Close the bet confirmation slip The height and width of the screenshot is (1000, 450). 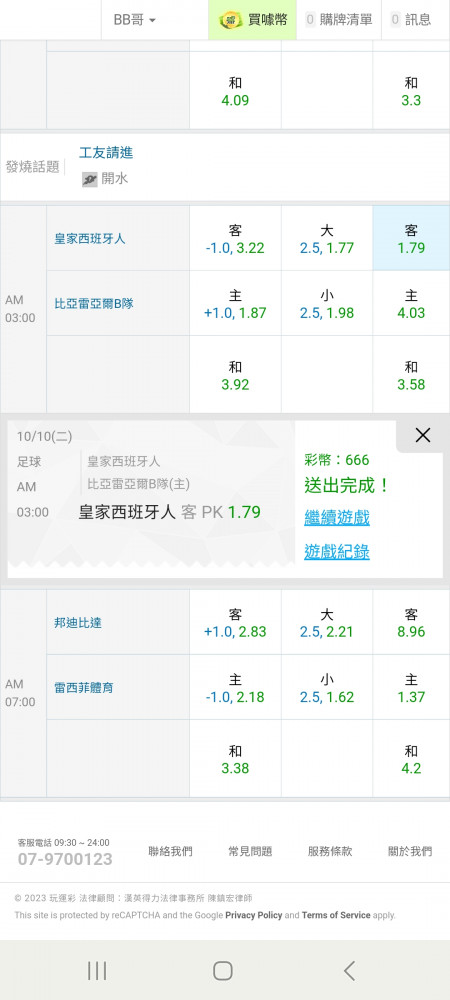click(423, 435)
